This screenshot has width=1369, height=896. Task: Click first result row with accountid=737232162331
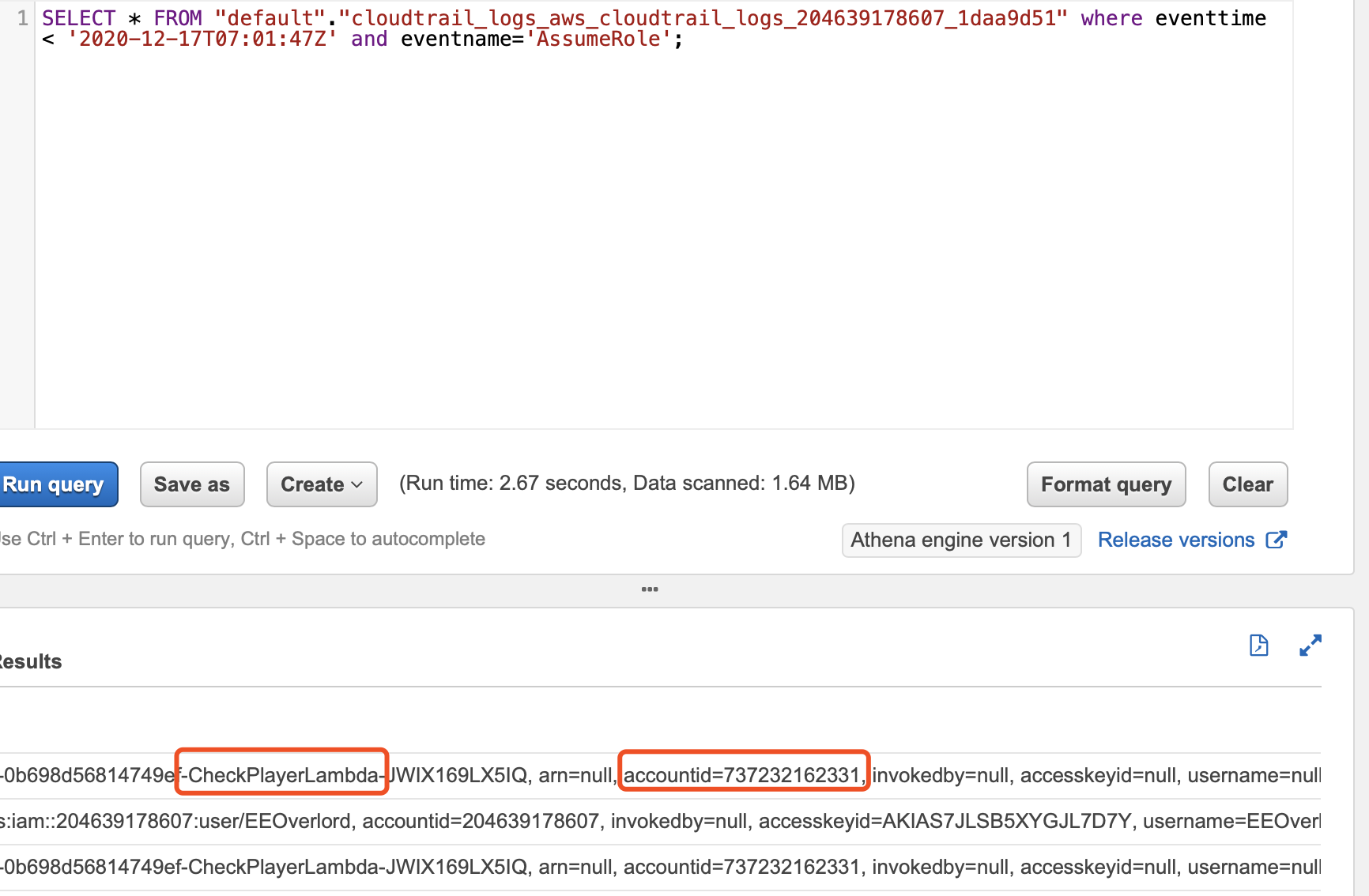pos(661,776)
